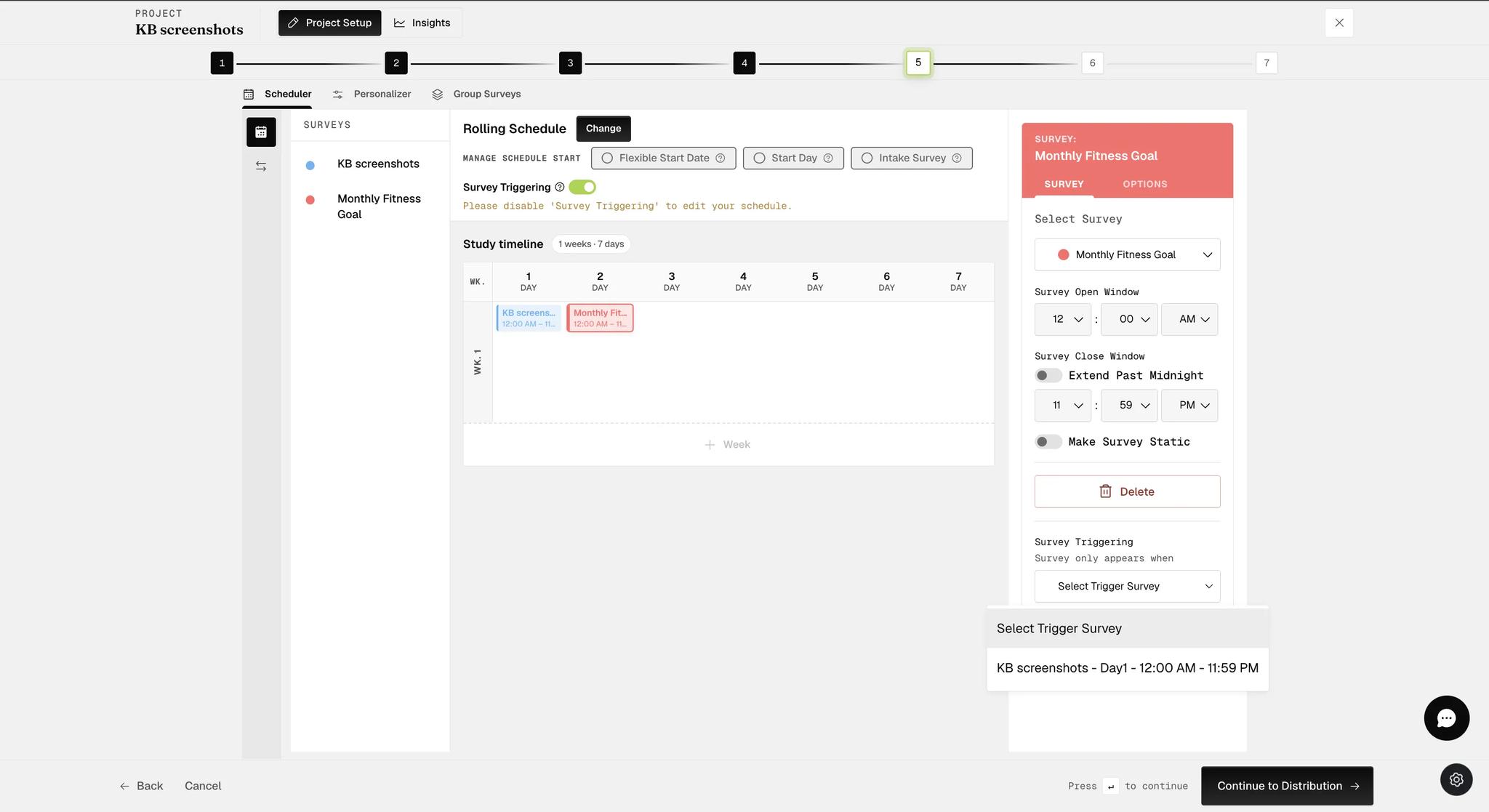Go to step 3 in progress bar
Viewport: 1489px width, 812px height.
pos(570,63)
